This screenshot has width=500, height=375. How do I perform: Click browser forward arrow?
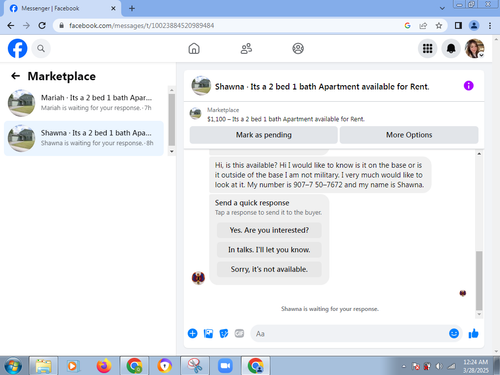tap(26, 26)
